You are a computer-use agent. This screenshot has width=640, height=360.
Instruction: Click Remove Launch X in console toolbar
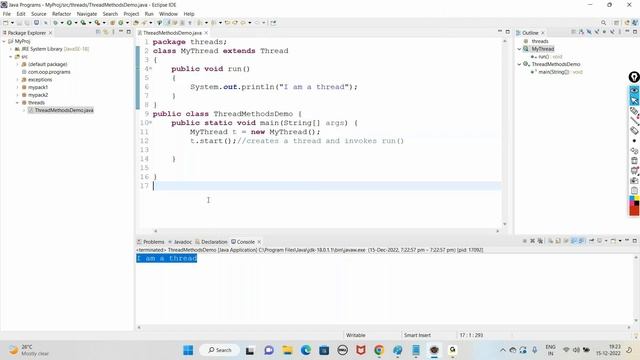click(x=533, y=241)
